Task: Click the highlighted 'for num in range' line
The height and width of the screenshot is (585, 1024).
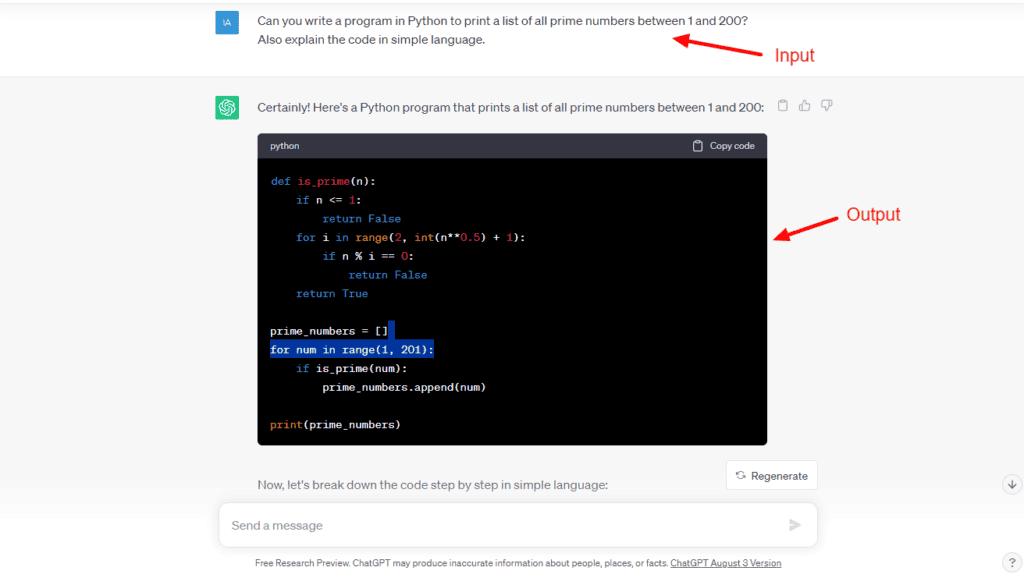Action: click(352, 350)
